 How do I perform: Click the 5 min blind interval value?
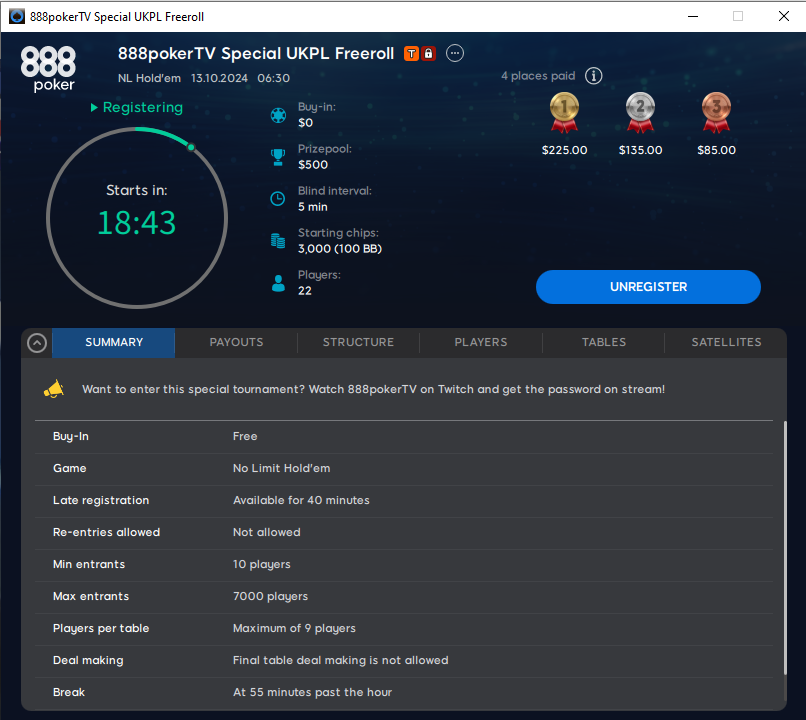pos(313,207)
